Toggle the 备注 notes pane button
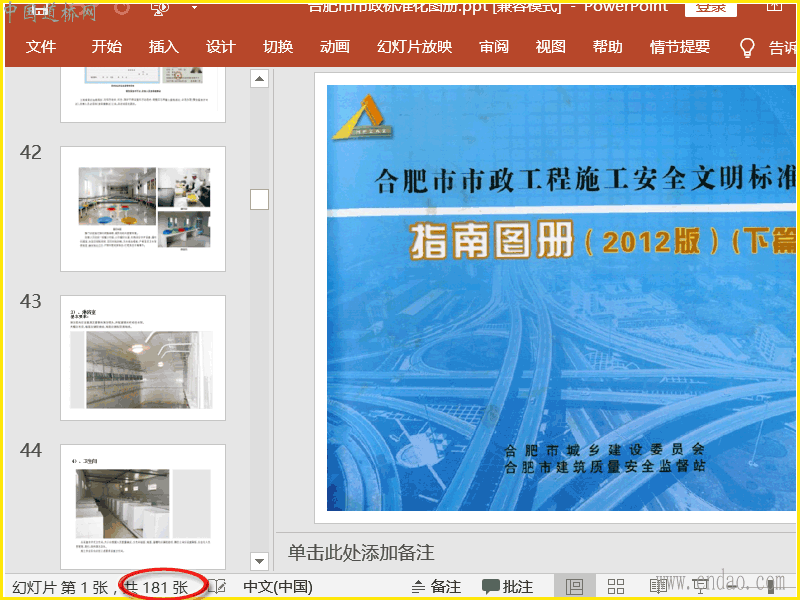The width and height of the screenshot is (800, 600). point(436,587)
